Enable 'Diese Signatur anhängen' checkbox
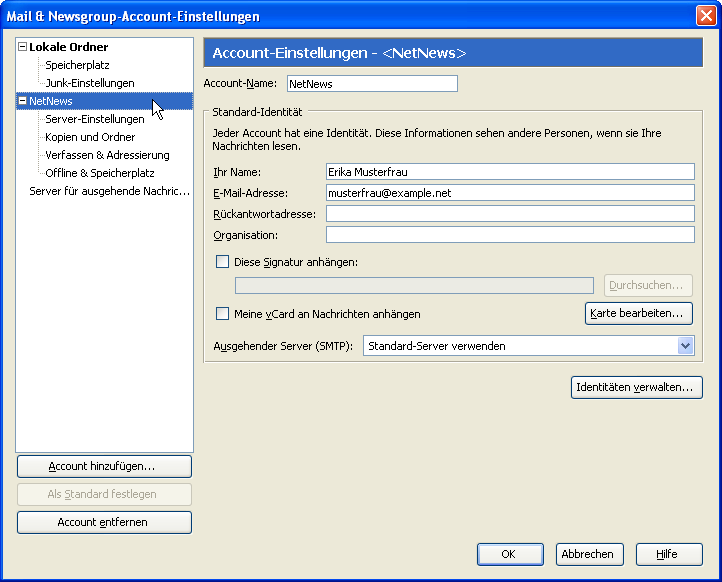The height and width of the screenshot is (582, 722). click(x=223, y=262)
